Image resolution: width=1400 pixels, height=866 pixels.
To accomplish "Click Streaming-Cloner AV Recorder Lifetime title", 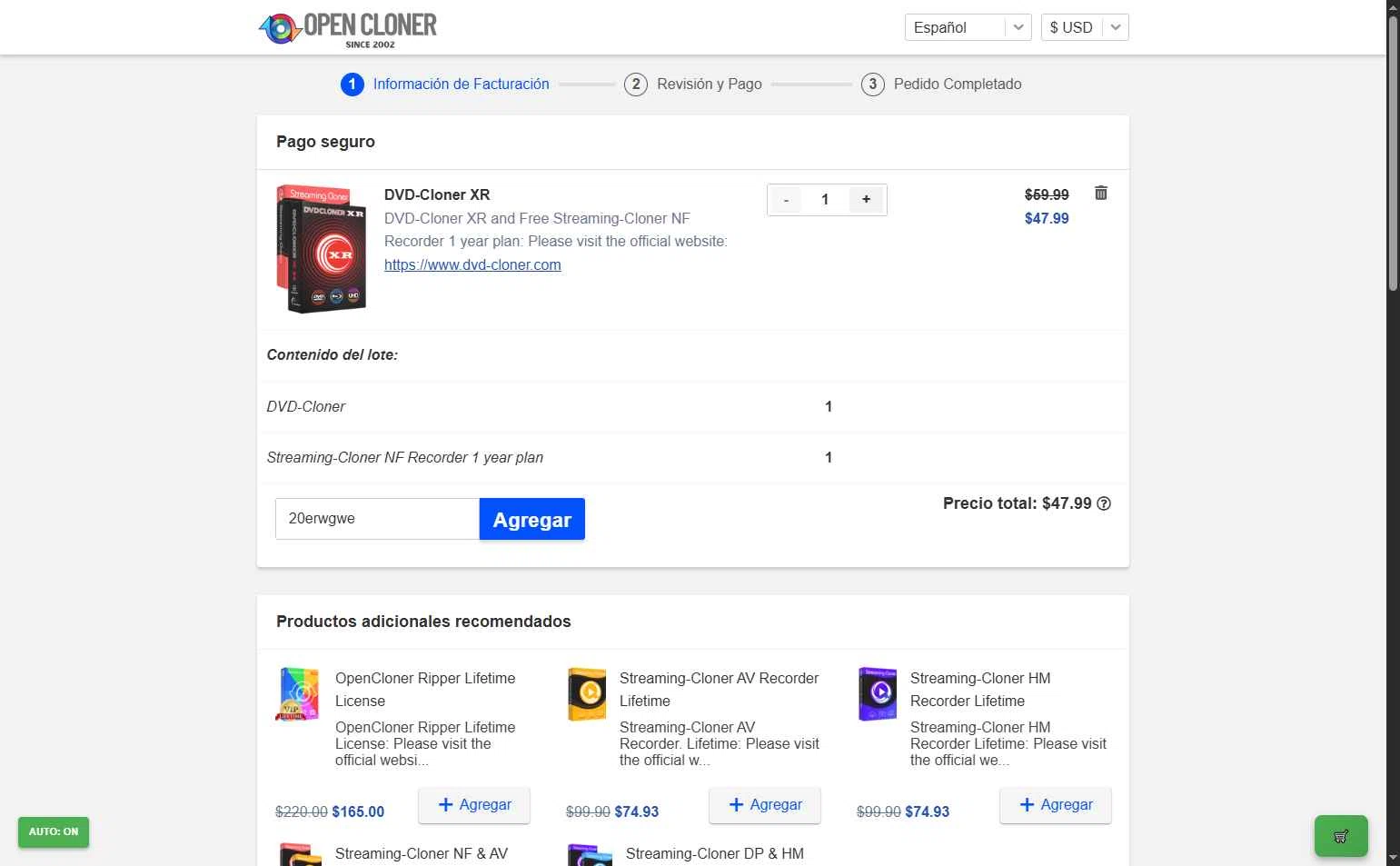I will click(x=719, y=690).
